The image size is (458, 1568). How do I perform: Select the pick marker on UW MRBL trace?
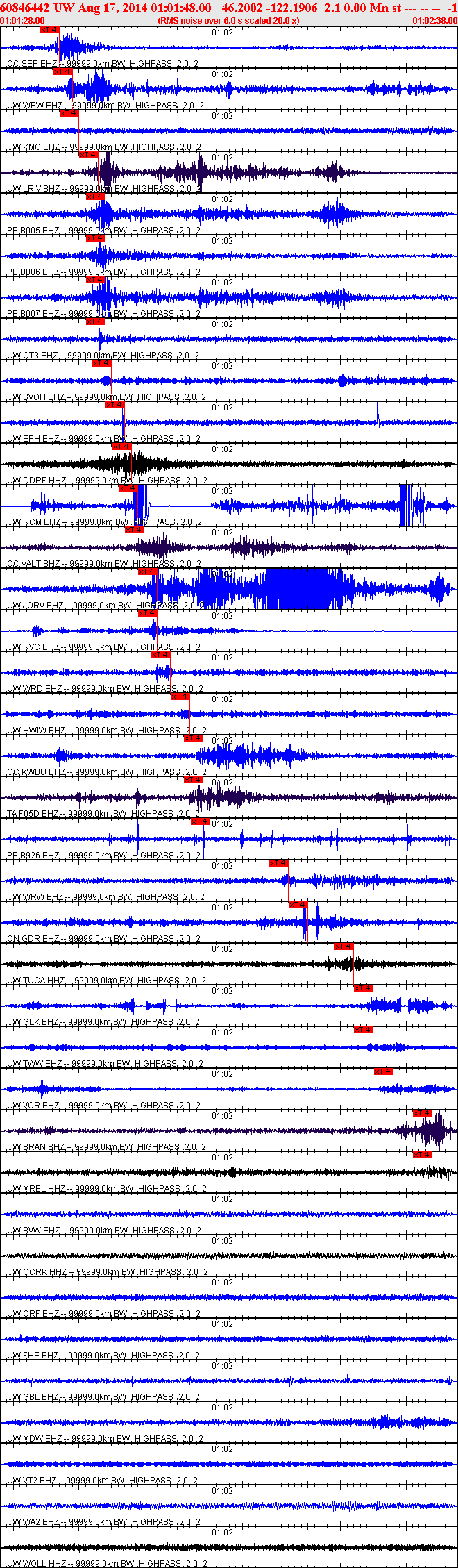pos(423,1155)
